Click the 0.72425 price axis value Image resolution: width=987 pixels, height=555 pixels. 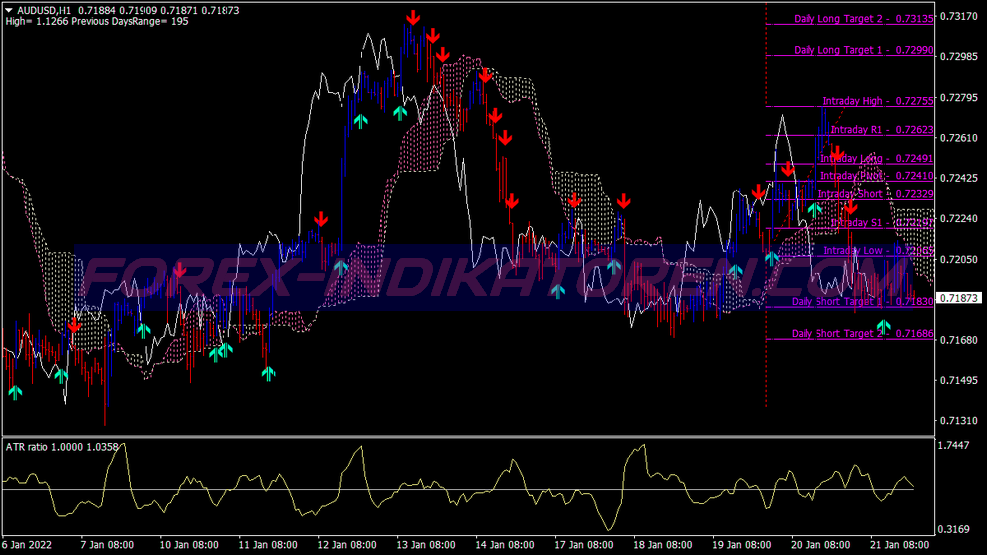click(959, 178)
